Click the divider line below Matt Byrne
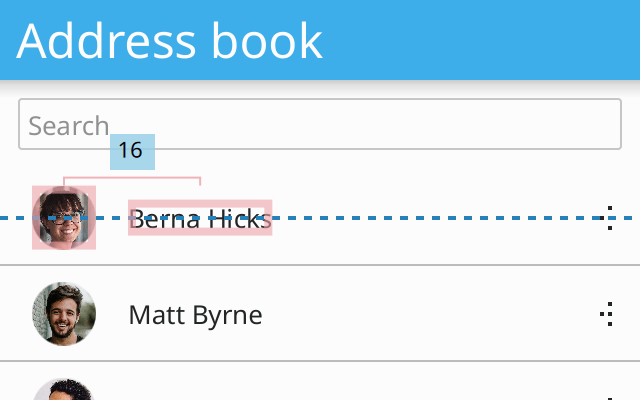The image size is (640, 400). 320,361
